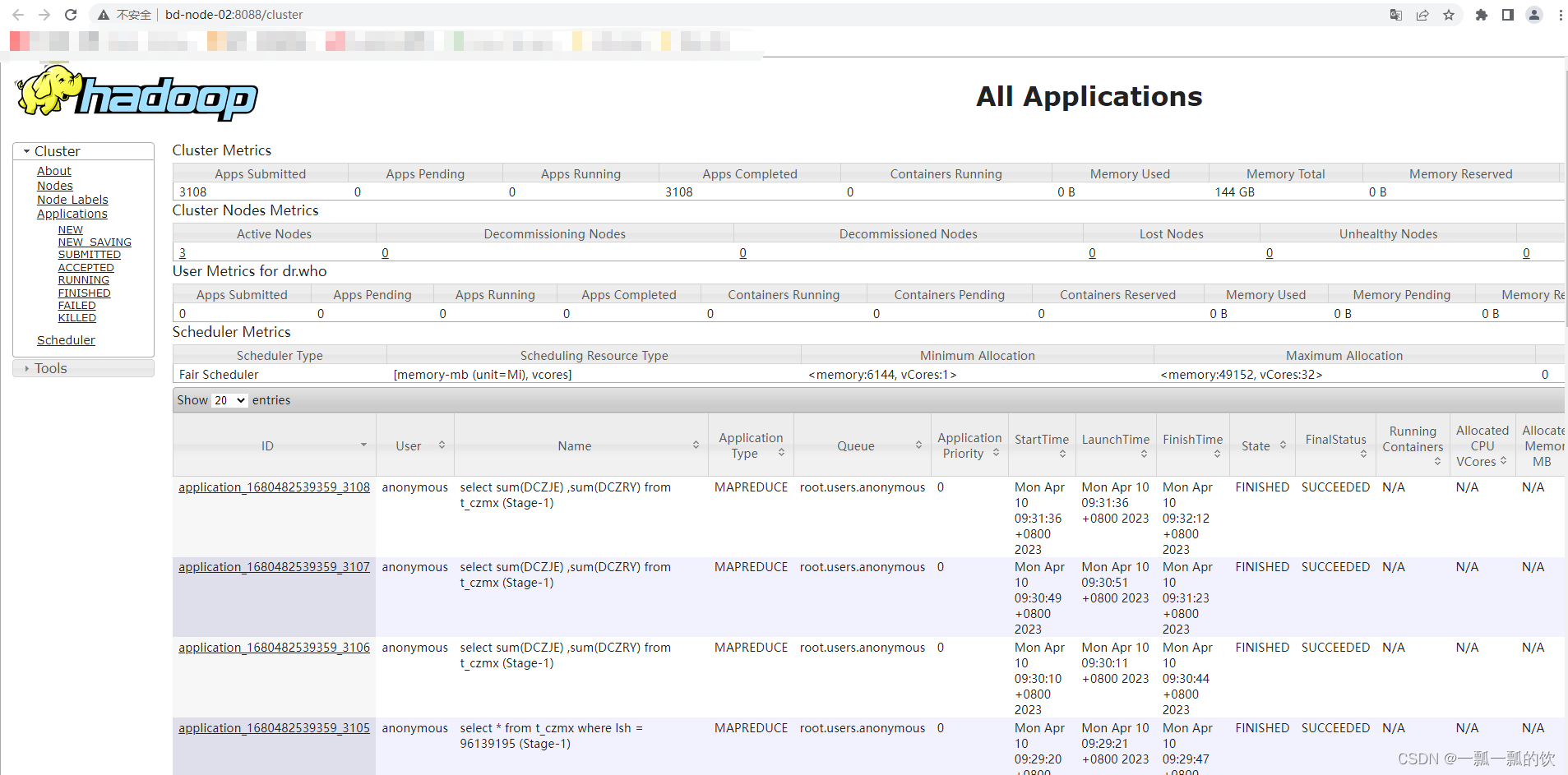Click the browser address bar URL
Viewport: 1568px width, 775px height.
point(234,15)
